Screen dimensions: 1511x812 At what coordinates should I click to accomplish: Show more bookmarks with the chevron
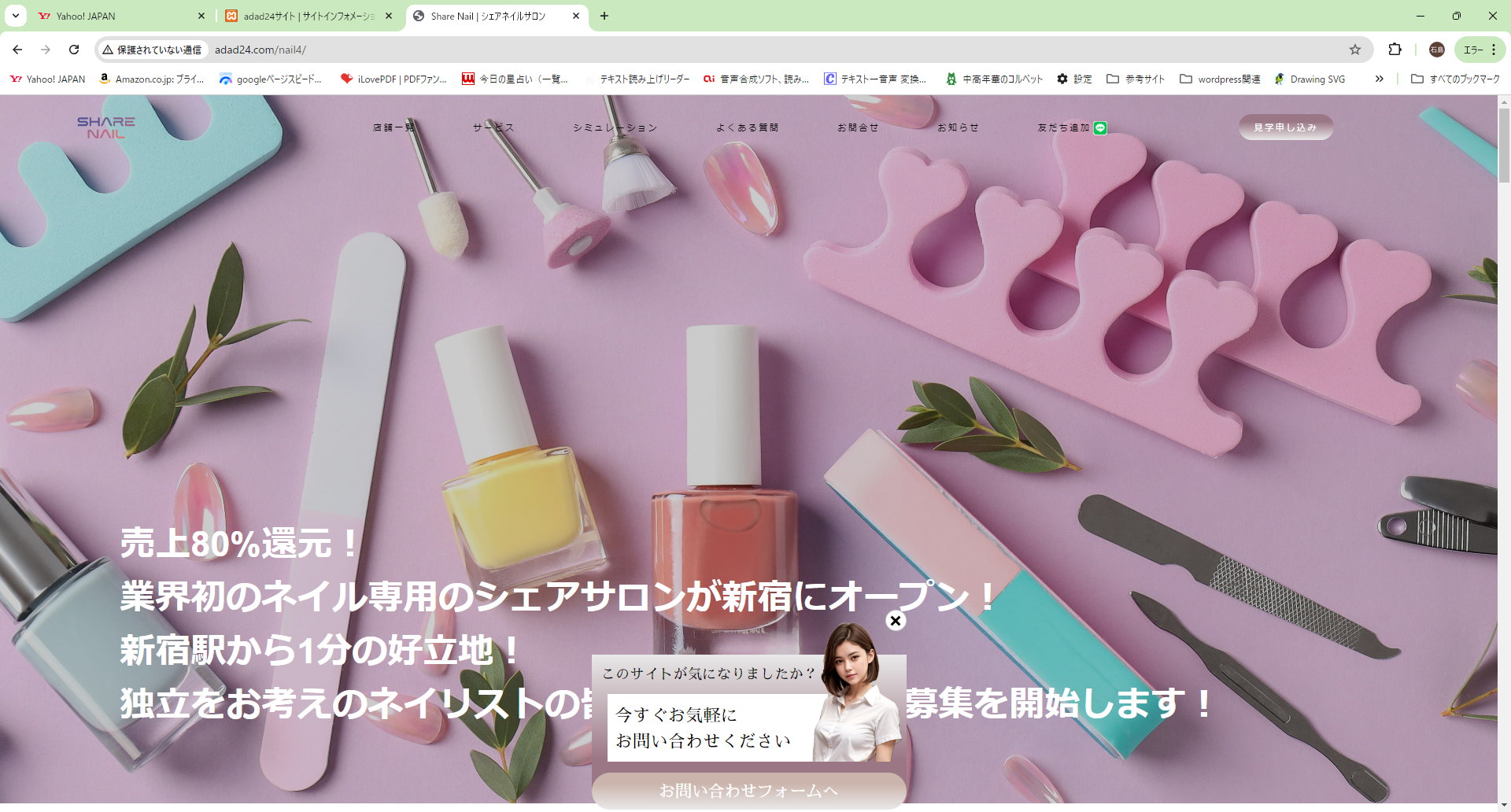click(x=1379, y=79)
